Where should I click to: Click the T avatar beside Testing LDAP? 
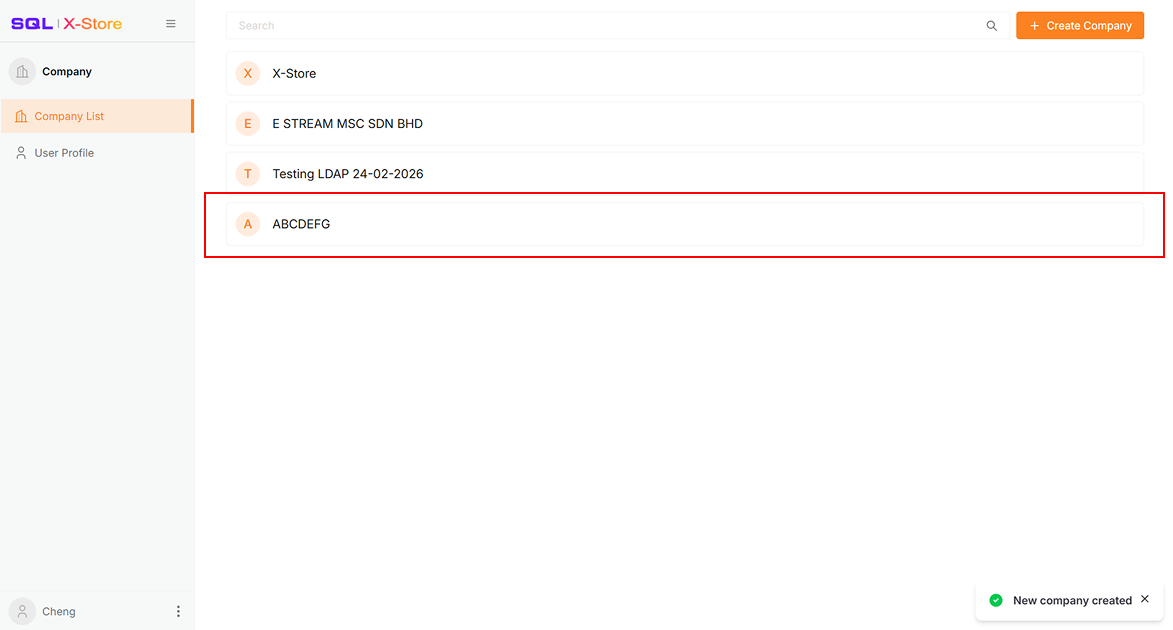[248, 174]
